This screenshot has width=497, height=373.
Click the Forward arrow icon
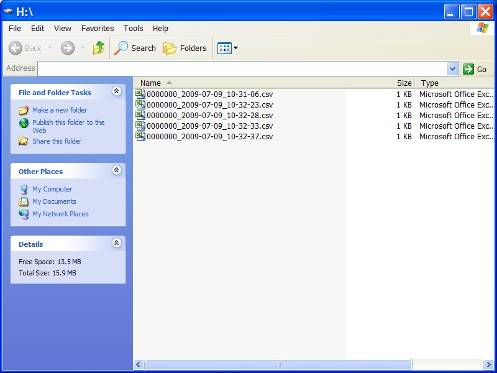coord(68,48)
